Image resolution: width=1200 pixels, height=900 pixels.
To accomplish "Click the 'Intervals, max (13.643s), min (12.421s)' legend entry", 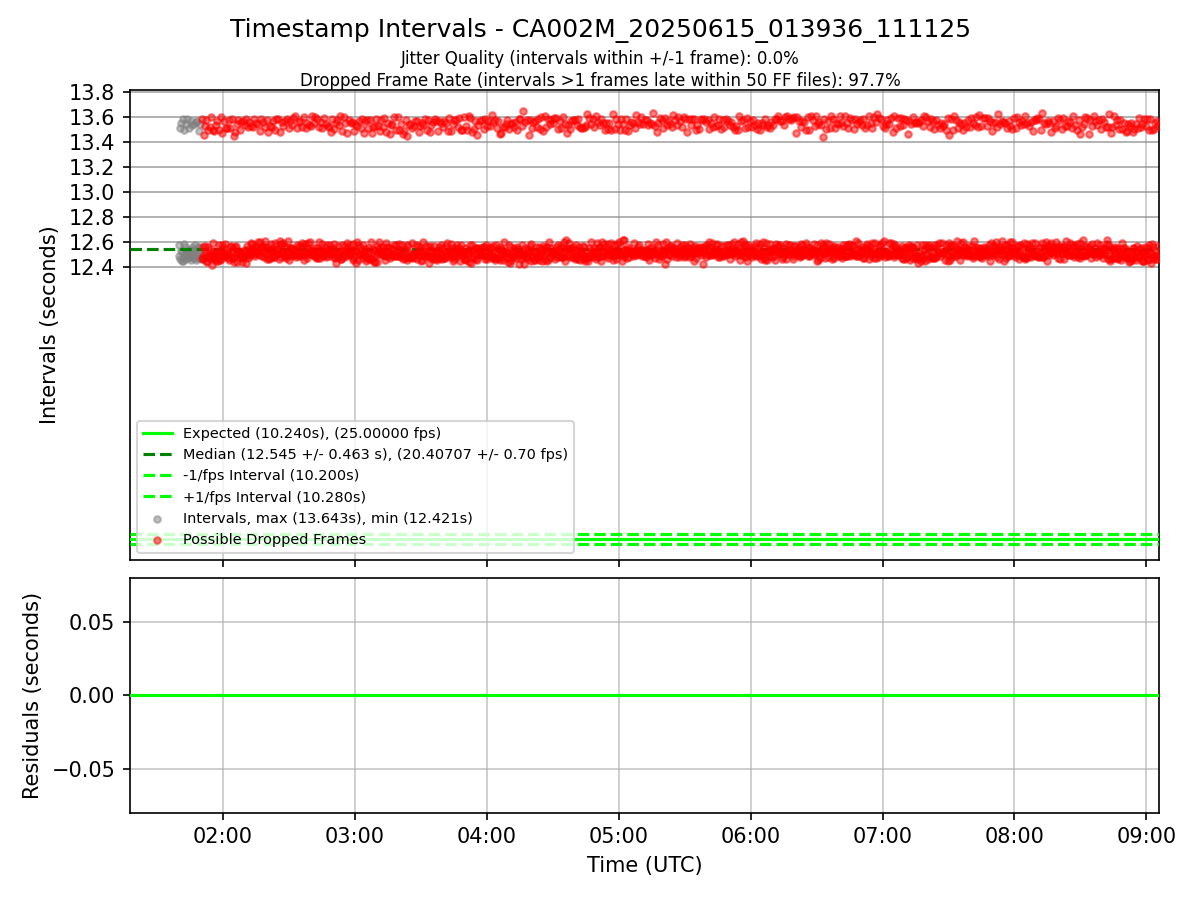I will tap(328, 518).
